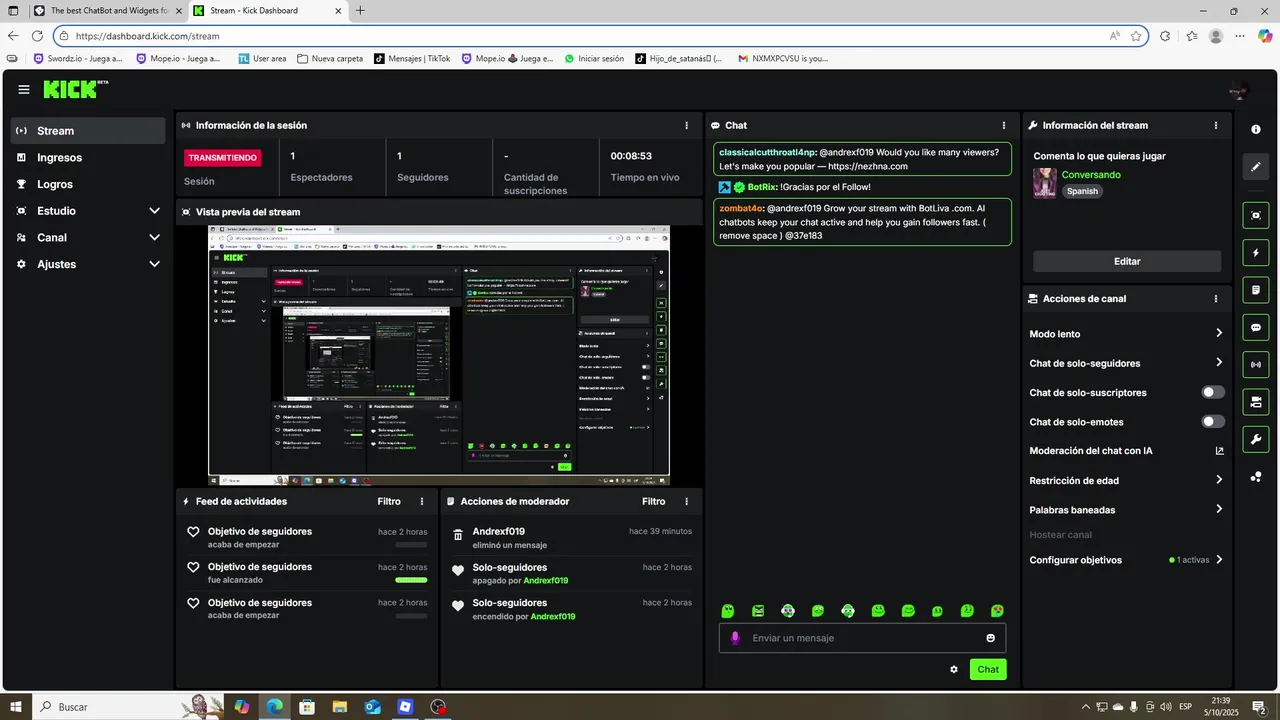Image resolution: width=1280 pixels, height=720 pixels.
Task: Click zombat4o username in chat
Action: 741,208
